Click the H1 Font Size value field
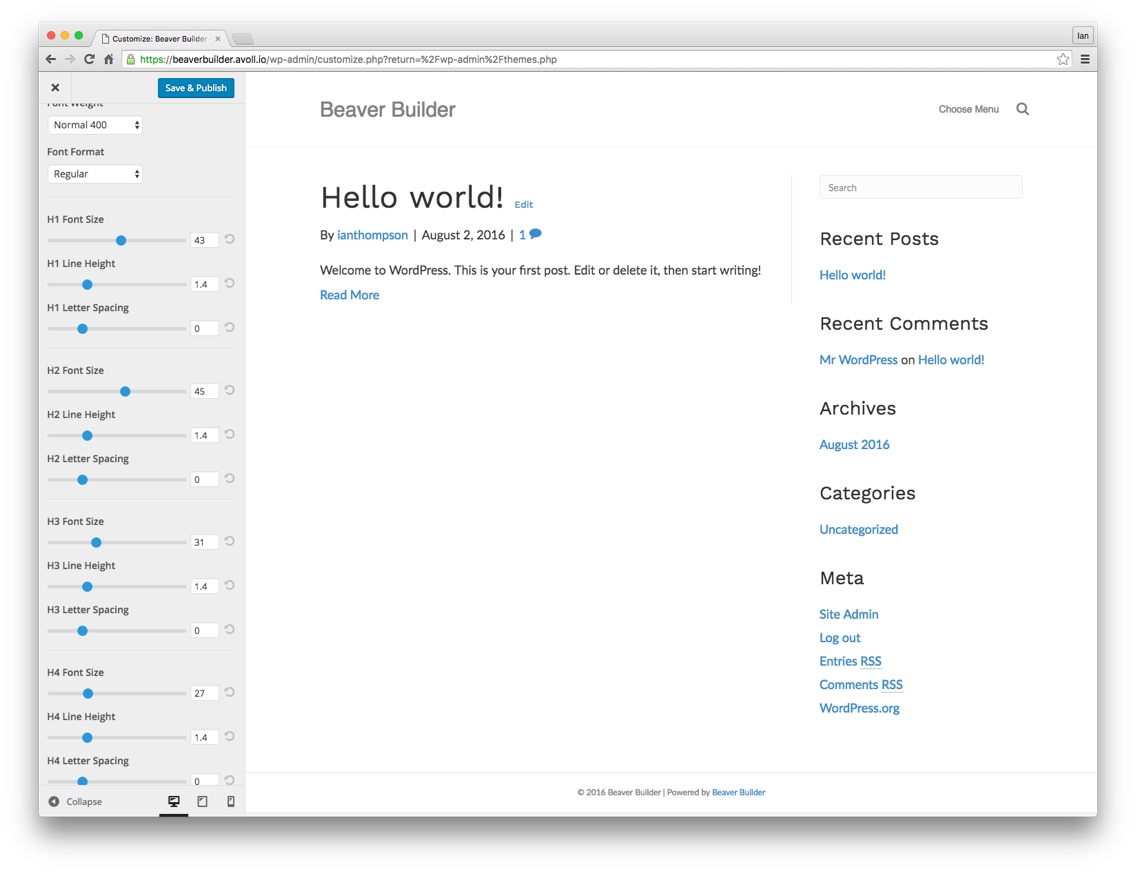1136x871 pixels. (x=204, y=241)
